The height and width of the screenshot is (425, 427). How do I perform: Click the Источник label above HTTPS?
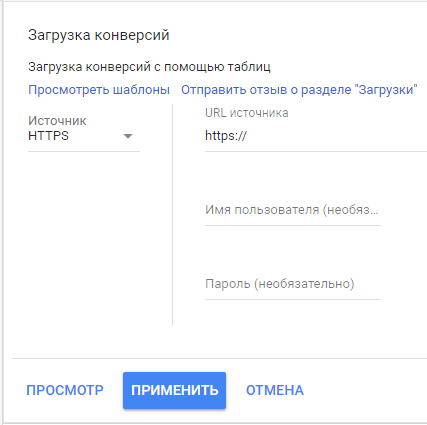[x=57, y=121]
